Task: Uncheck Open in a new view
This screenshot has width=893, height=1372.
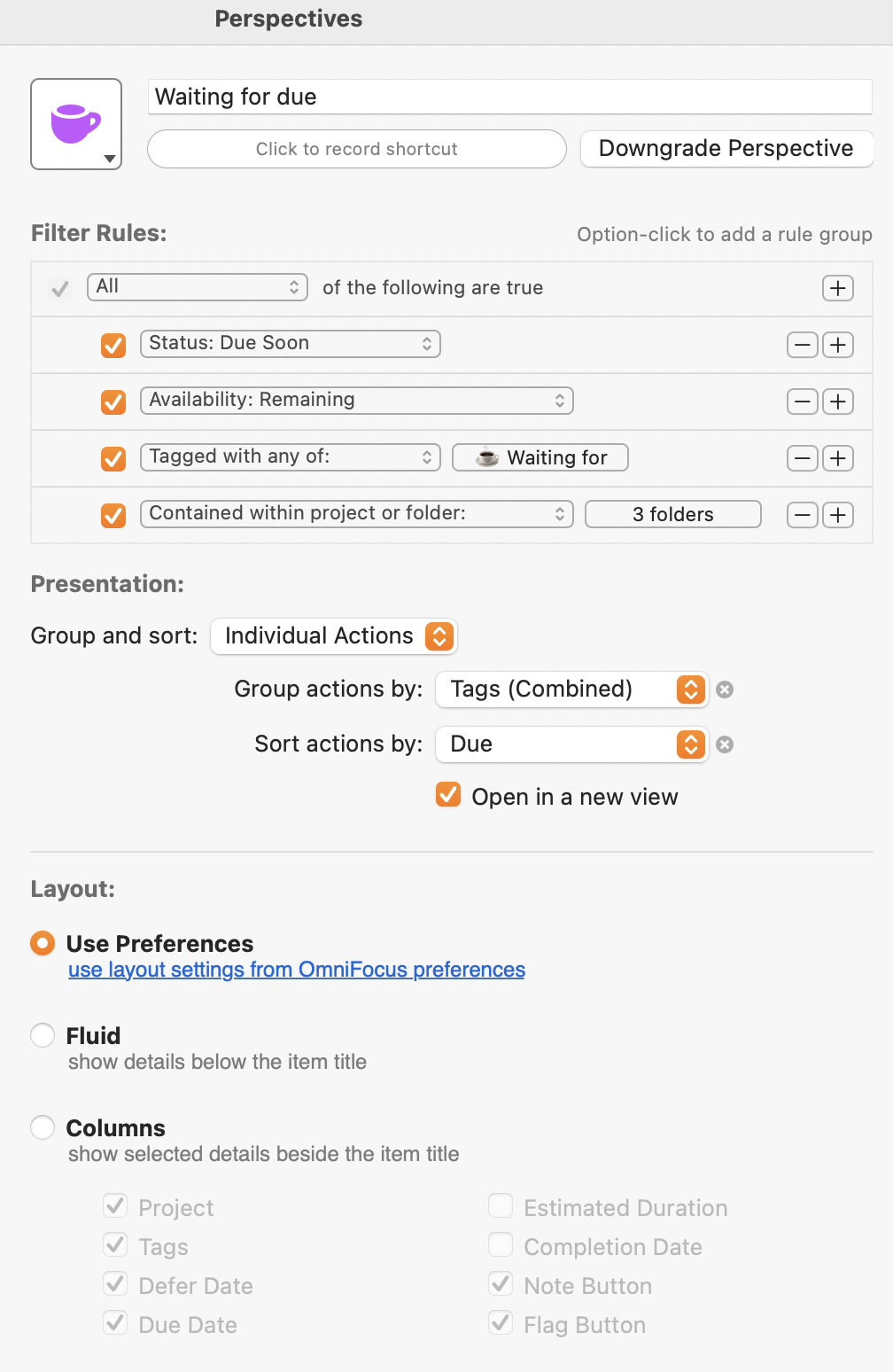Action: (x=448, y=794)
